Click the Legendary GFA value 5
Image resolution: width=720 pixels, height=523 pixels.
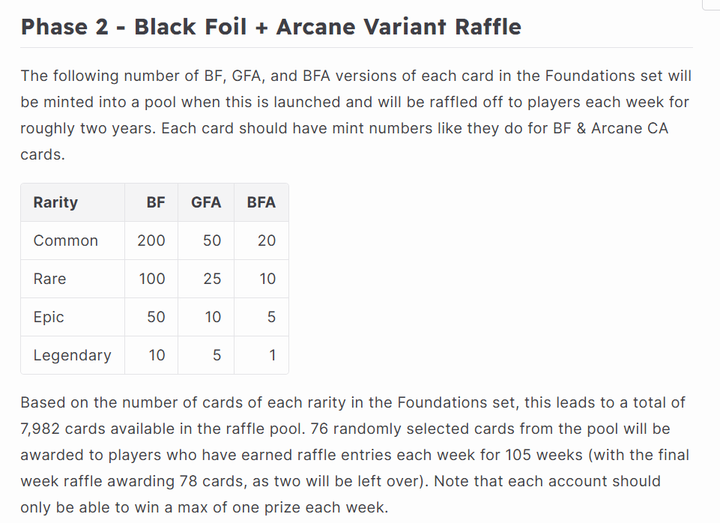217,355
